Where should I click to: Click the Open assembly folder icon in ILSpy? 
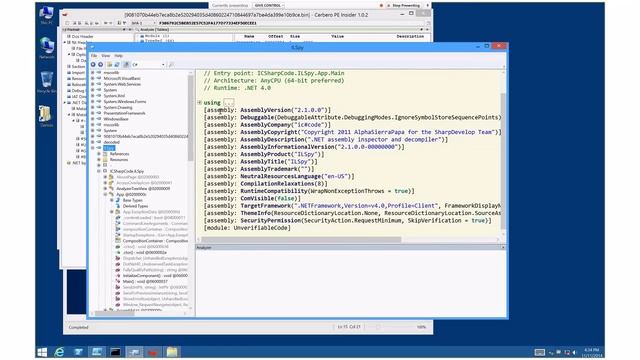[x=109, y=64]
